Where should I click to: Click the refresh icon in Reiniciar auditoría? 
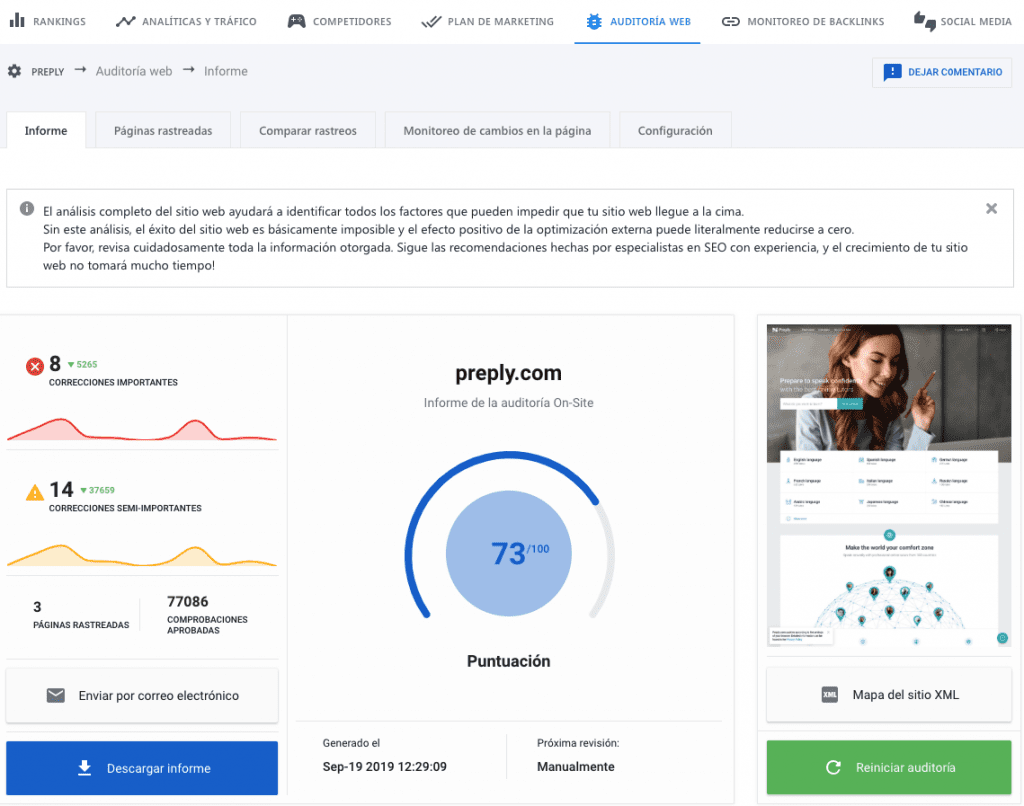[833, 767]
